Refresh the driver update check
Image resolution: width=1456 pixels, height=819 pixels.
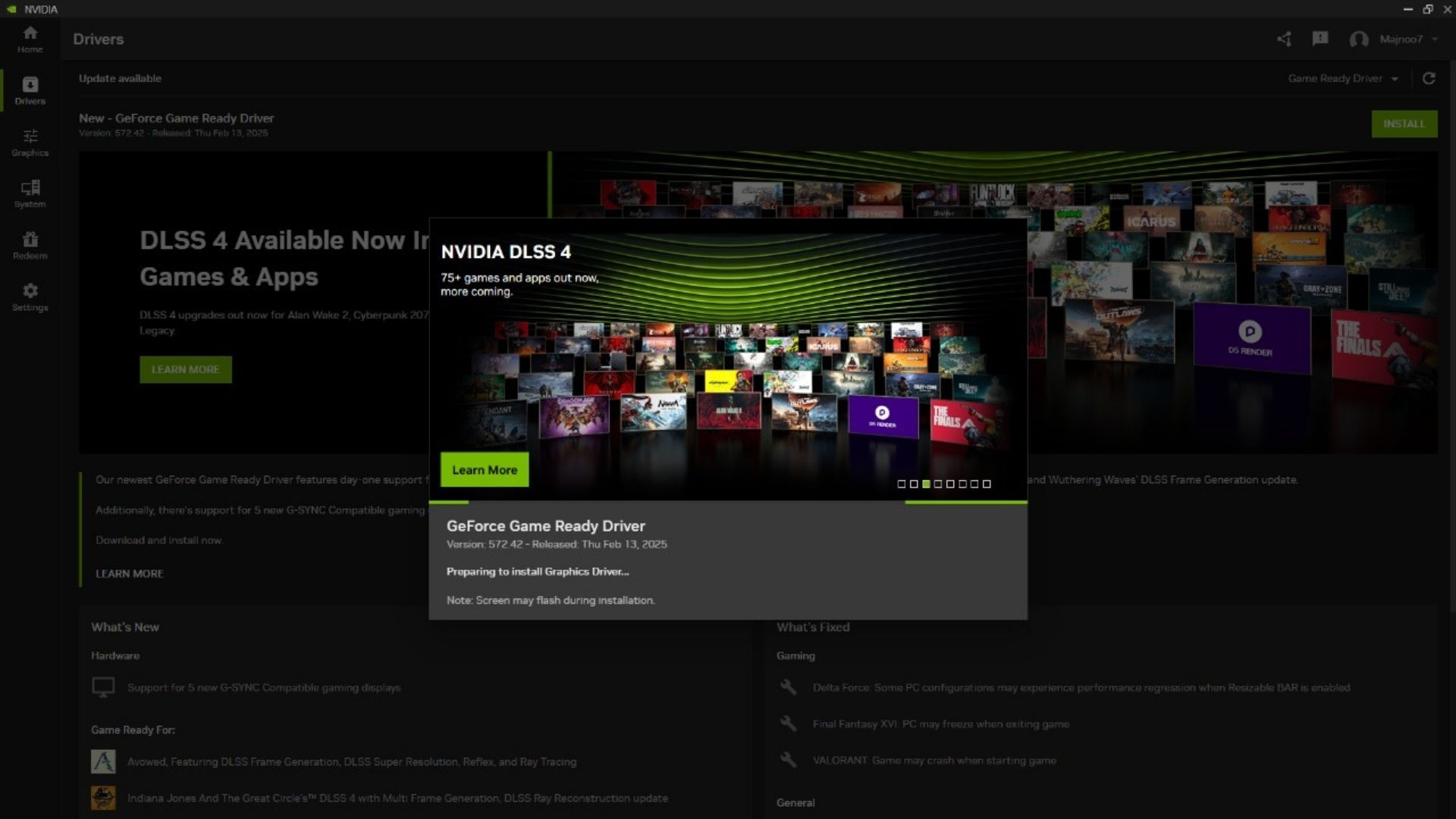[x=1429, y=78]
